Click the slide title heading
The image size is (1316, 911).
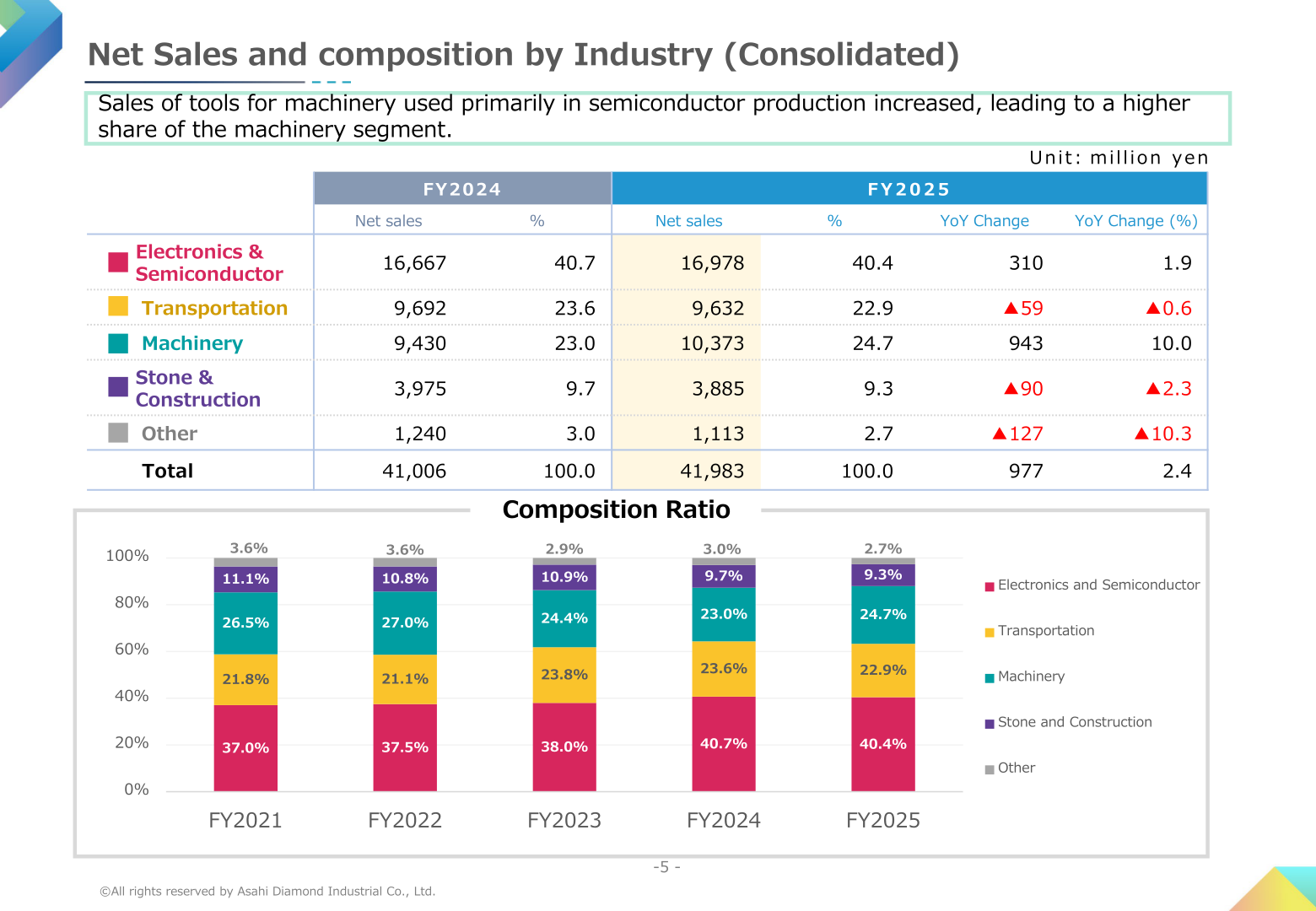point(524,55)
